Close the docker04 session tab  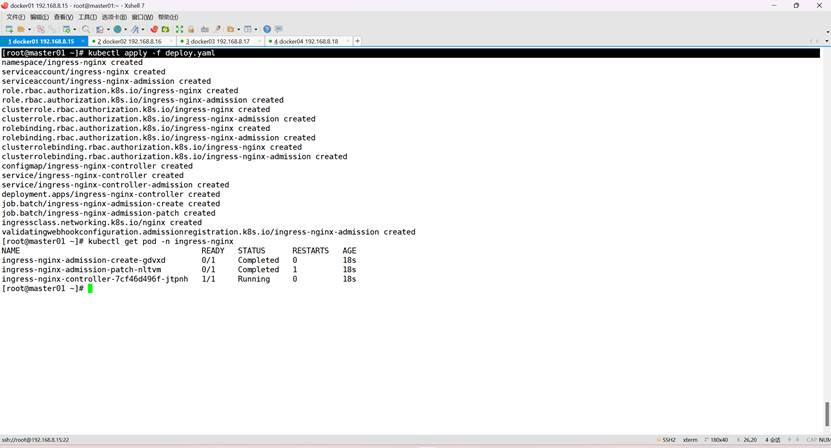(348, 41)
